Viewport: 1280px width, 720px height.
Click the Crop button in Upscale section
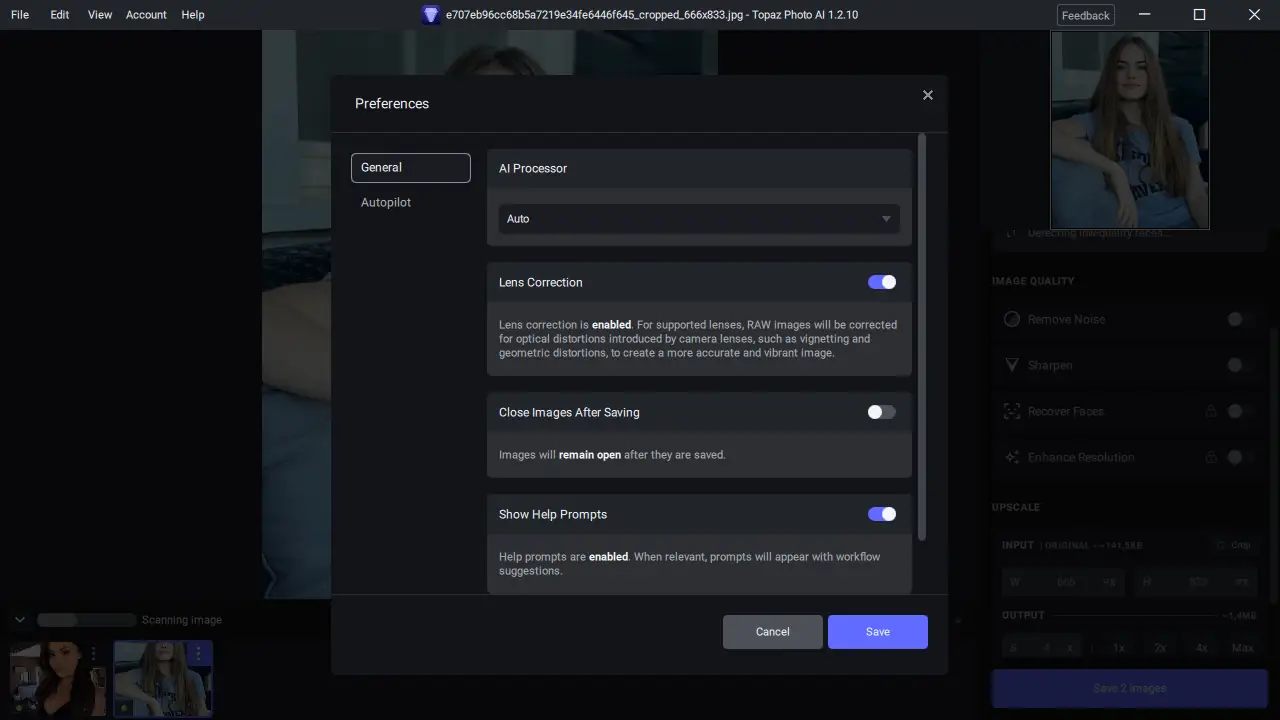pos(1233,545)
